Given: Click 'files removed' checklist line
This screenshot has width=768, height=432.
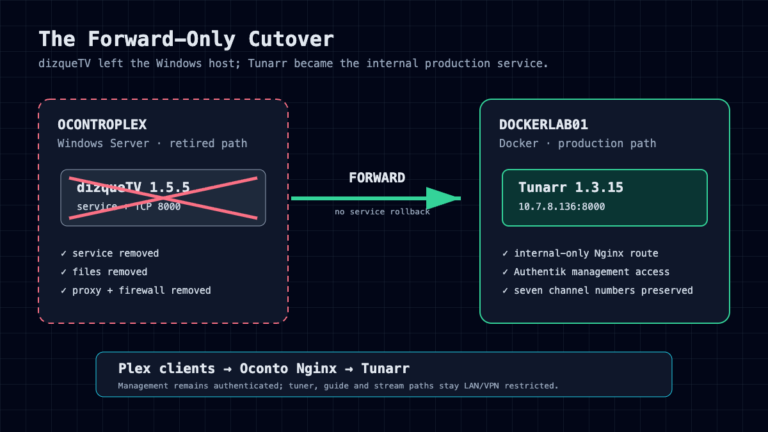Looking at the screenshot, I should tap(110, 272).
